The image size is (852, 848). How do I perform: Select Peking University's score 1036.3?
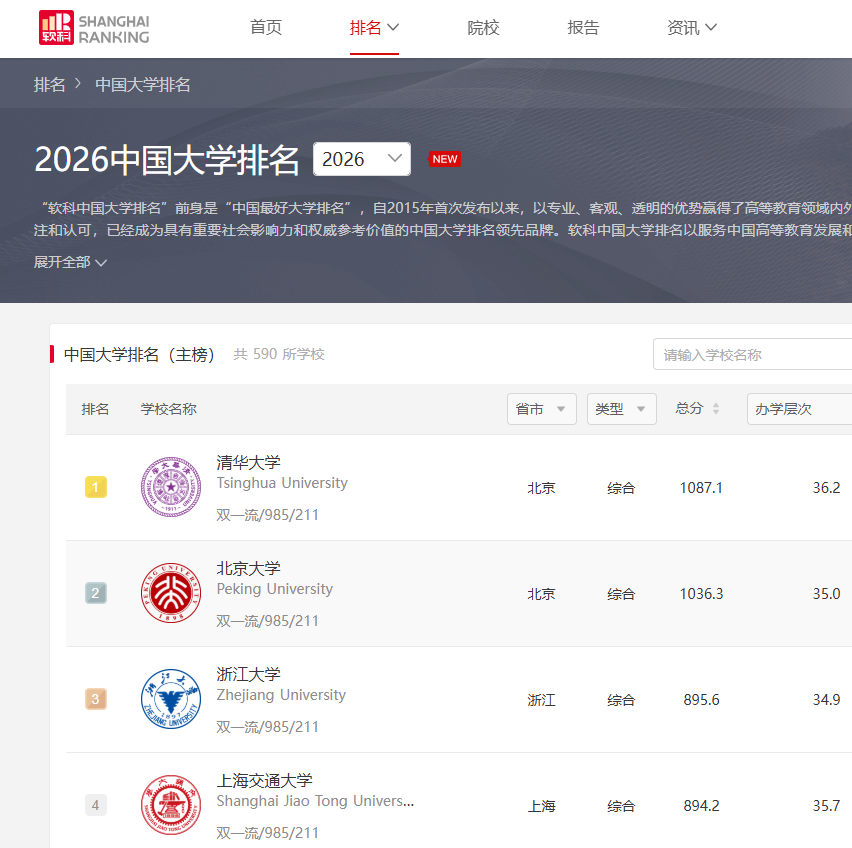pos(701,594)
